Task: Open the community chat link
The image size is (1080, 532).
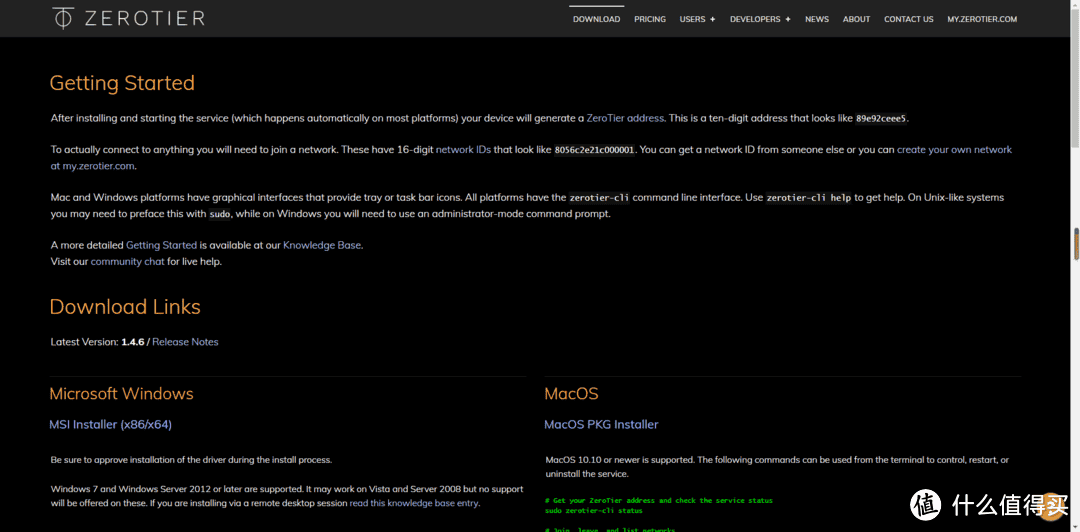Action: click(x=127, y=262)
